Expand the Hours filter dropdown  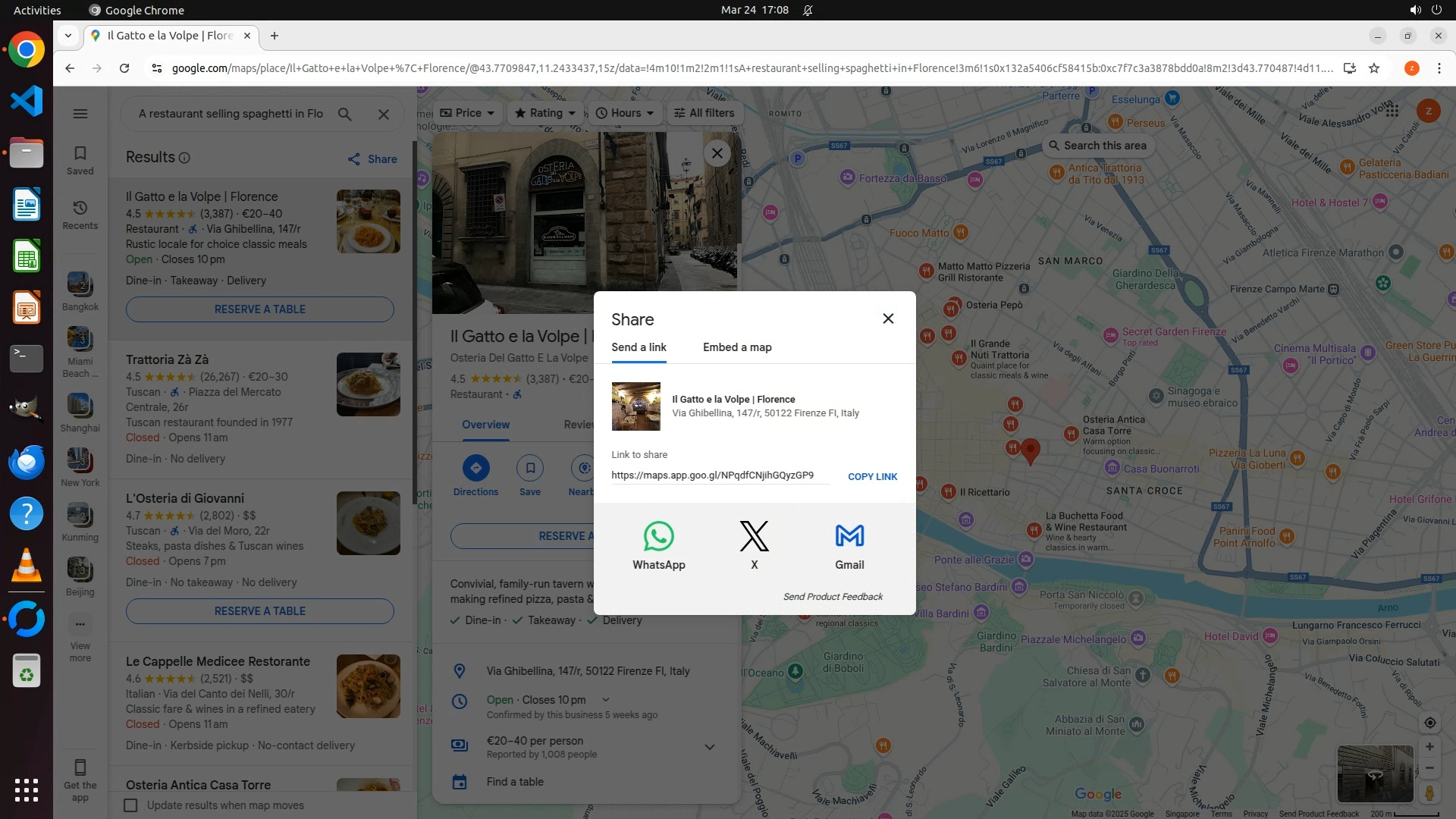[x=625, y=113]
